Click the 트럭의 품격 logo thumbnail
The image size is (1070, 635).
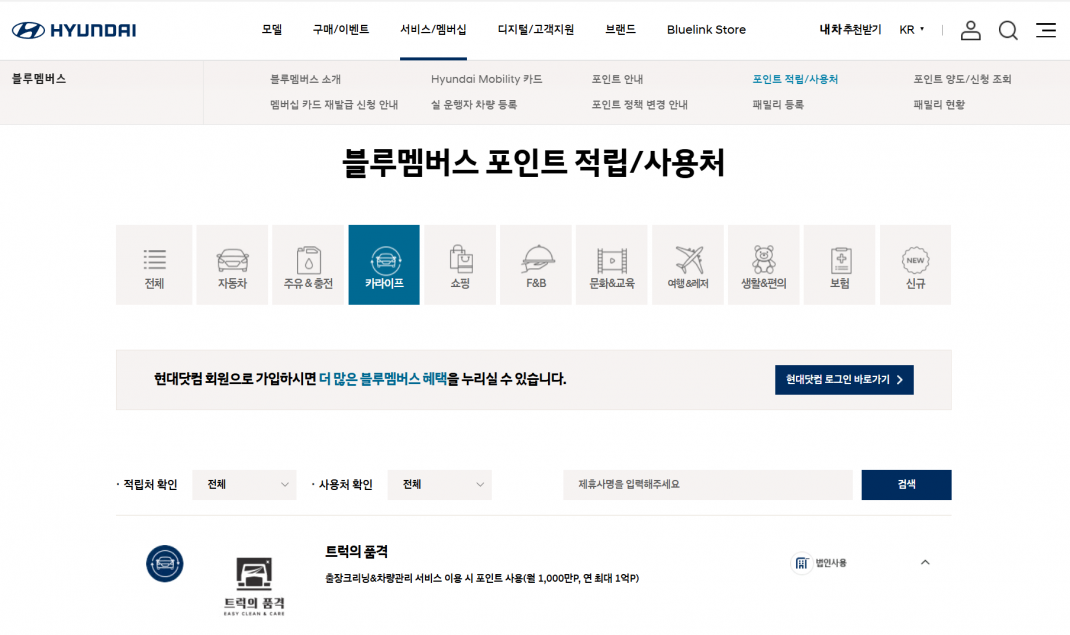coord(254,586)
